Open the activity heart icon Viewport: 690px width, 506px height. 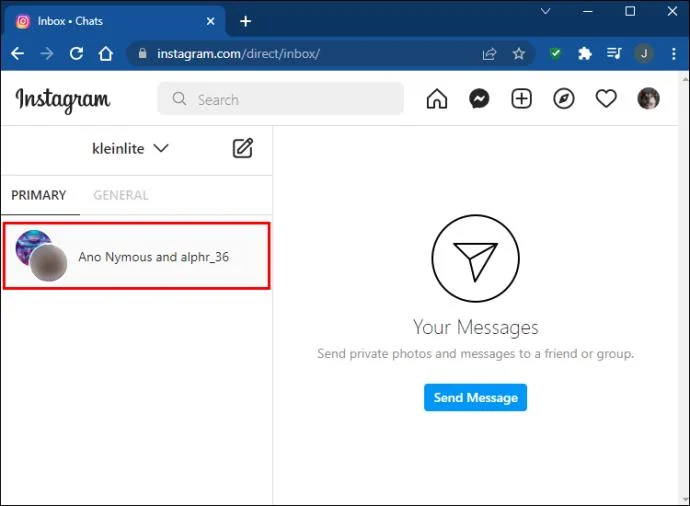click(606, 99)
